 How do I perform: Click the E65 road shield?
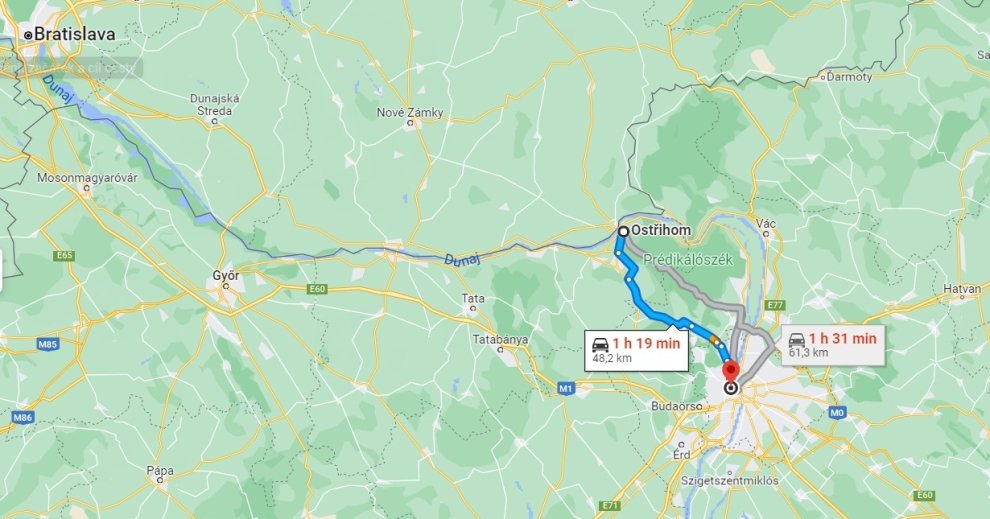64,256
